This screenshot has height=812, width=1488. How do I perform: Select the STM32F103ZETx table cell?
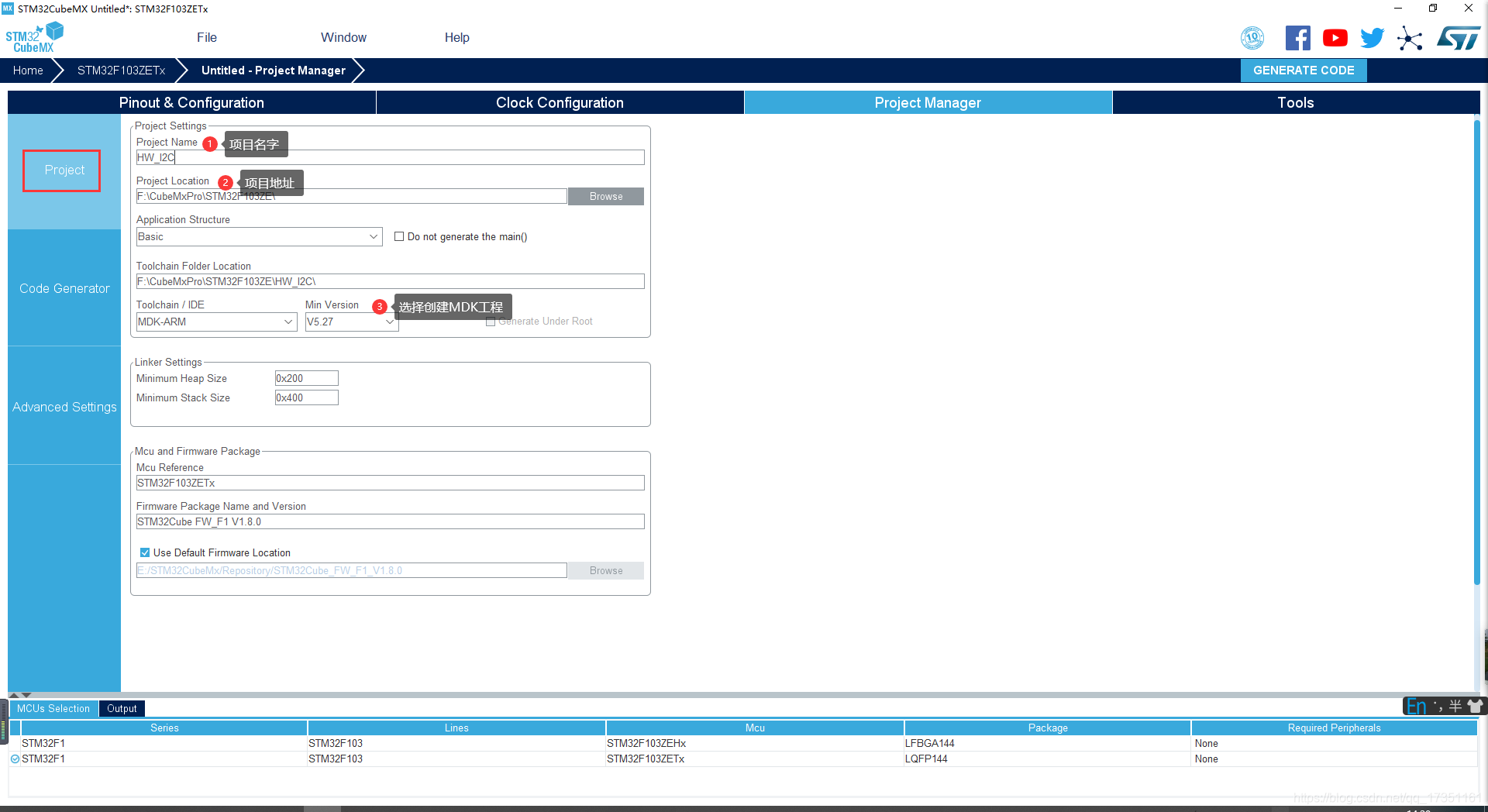click(755, 759)
